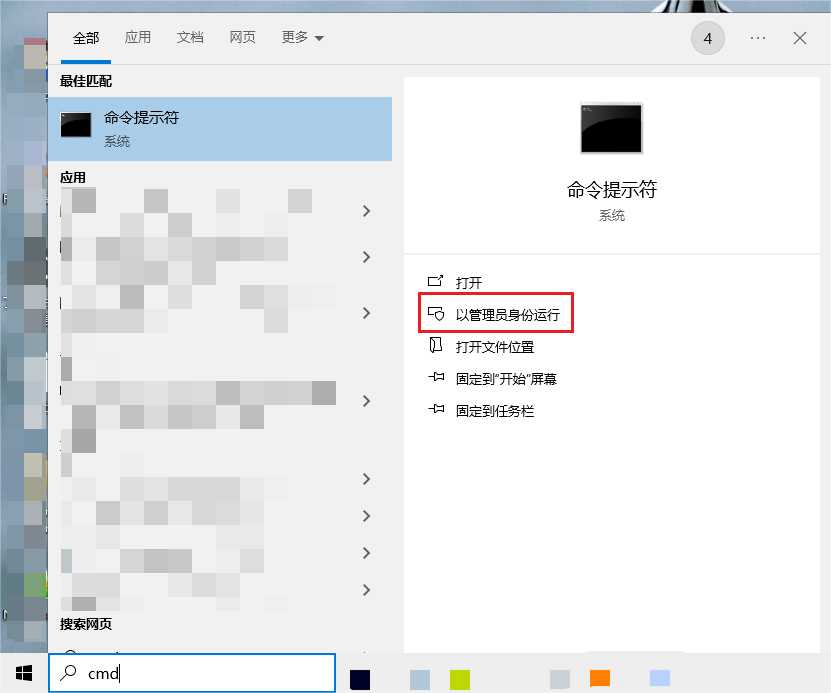Viewport: 831px width, 693px height.
Task: Click the open-window icon beside 打开
Action: (x=436, y=281)
